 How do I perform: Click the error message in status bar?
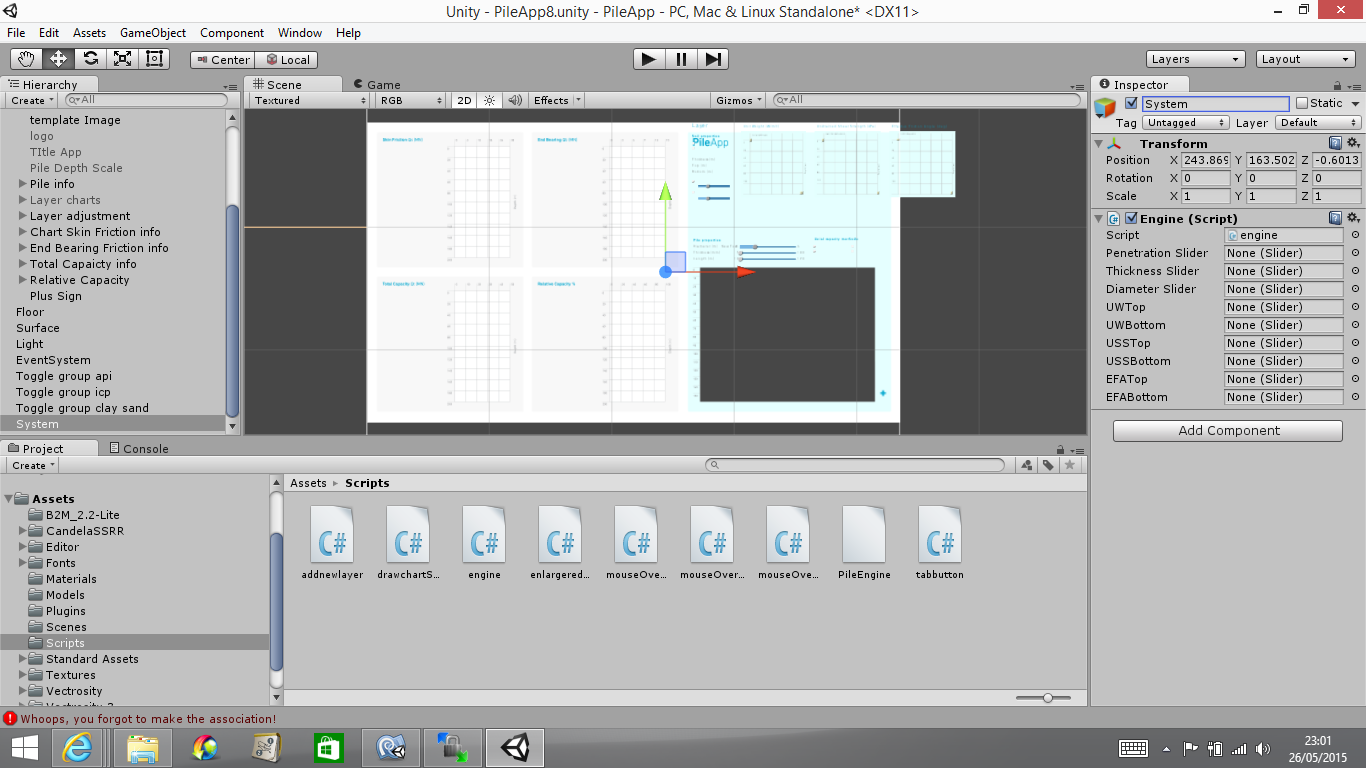coord(147,718)
